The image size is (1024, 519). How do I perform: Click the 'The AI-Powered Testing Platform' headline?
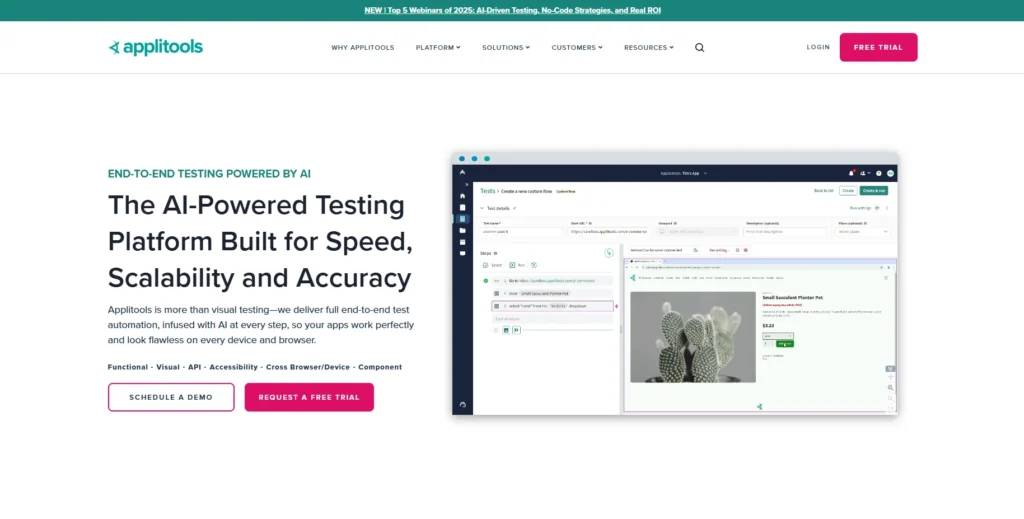[x=260, y=242]
